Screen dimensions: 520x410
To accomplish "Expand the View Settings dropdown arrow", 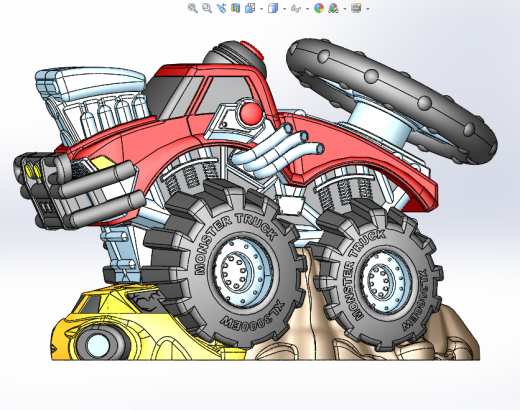I will click(x=368, y=9).
